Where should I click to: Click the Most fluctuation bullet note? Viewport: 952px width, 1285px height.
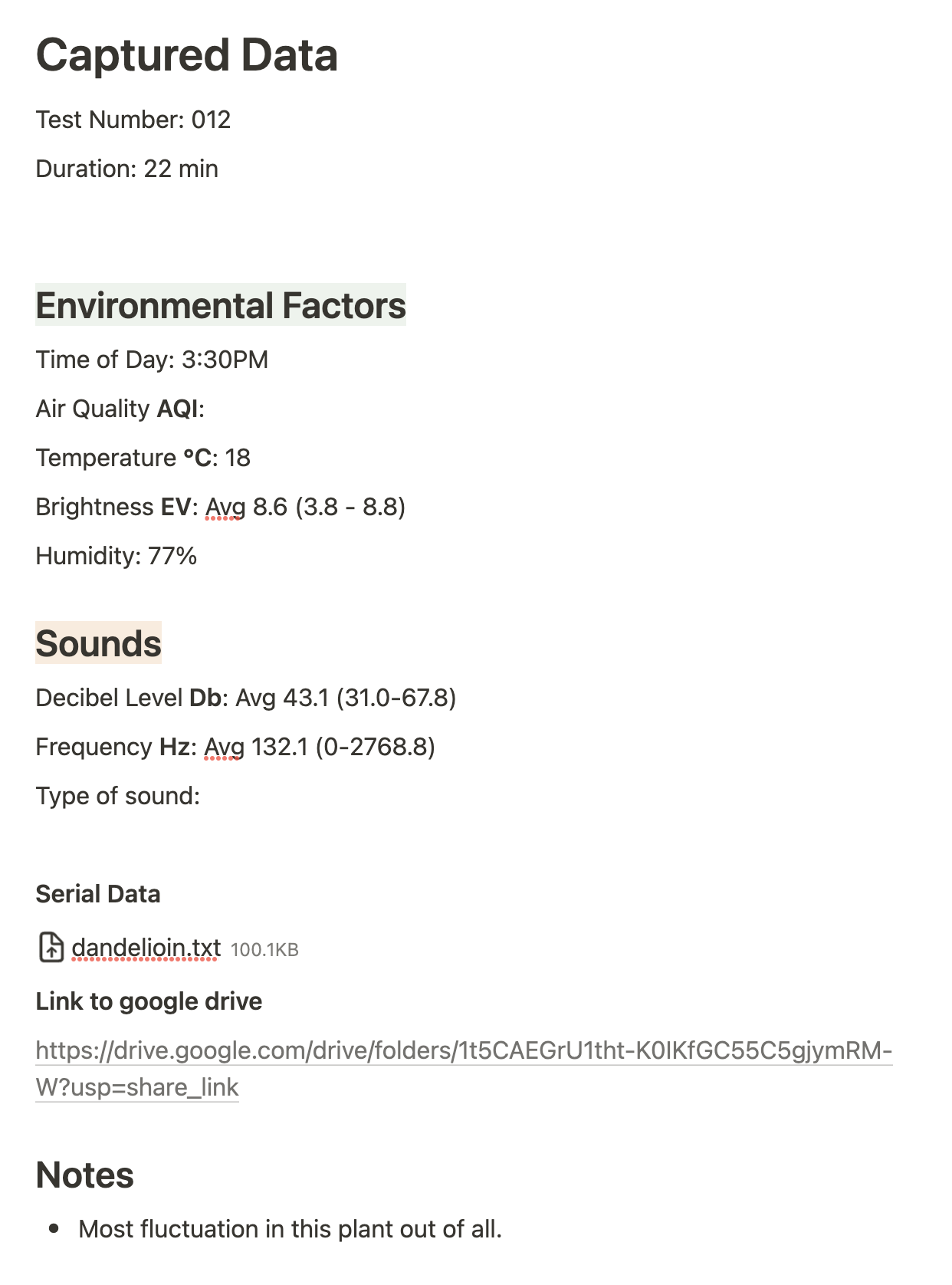point(290,1229)
